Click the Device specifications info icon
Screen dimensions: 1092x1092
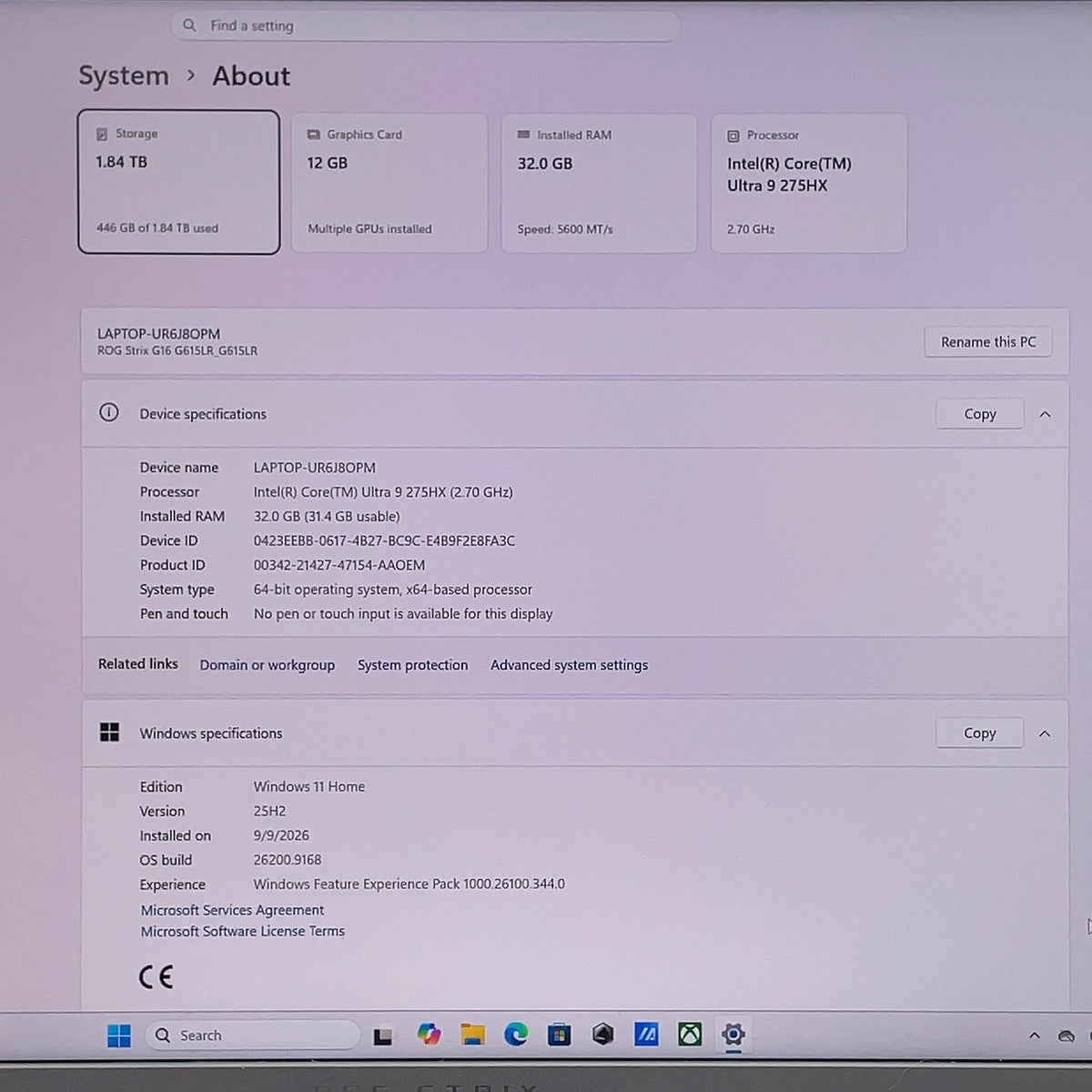[x=109, y=413]
